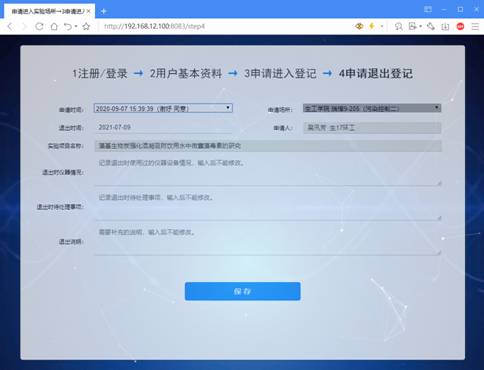Click the skin/window layout icon in title bar

[428, 9]
